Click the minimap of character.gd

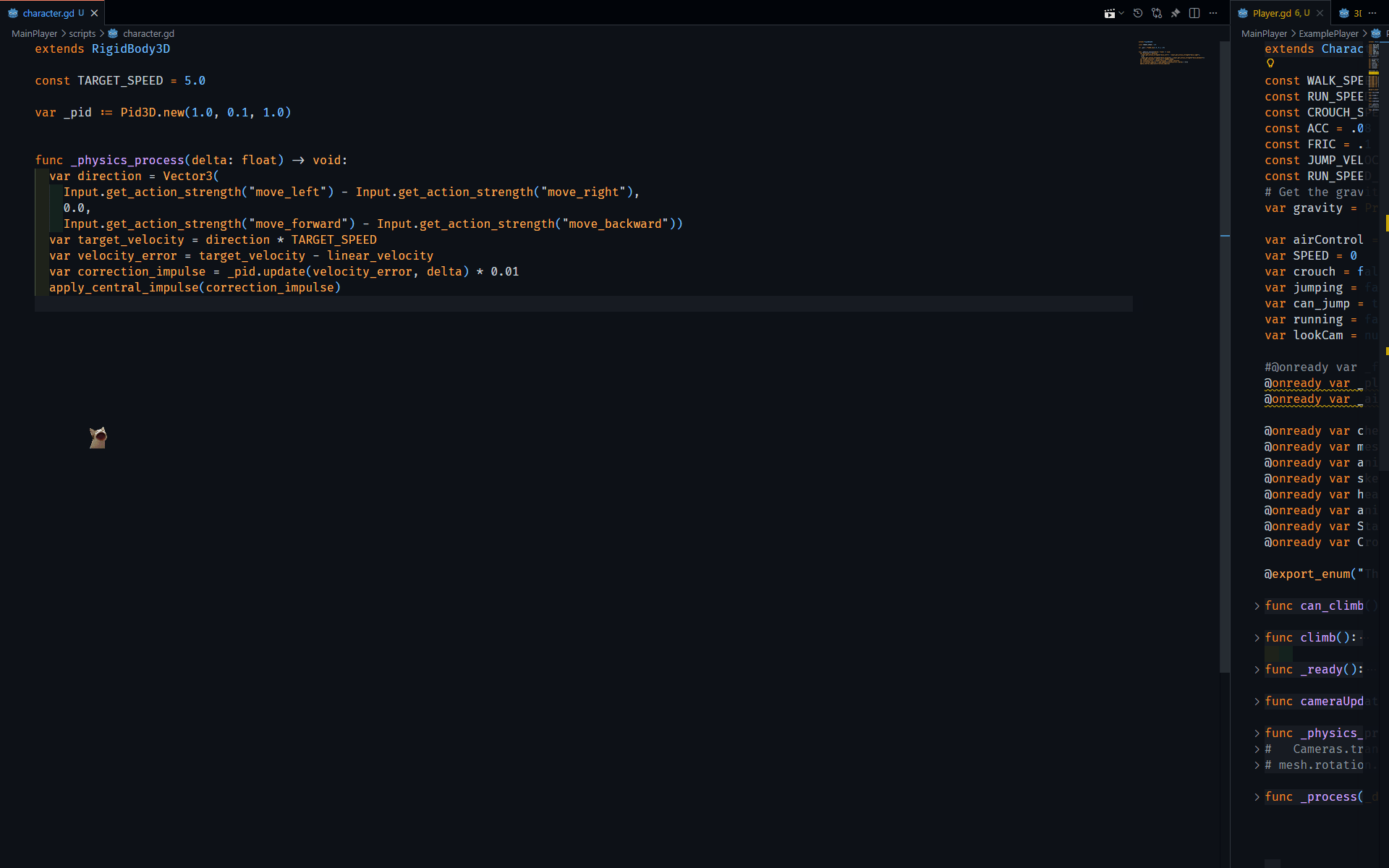pyautogui.click(x=1172, y=54)
